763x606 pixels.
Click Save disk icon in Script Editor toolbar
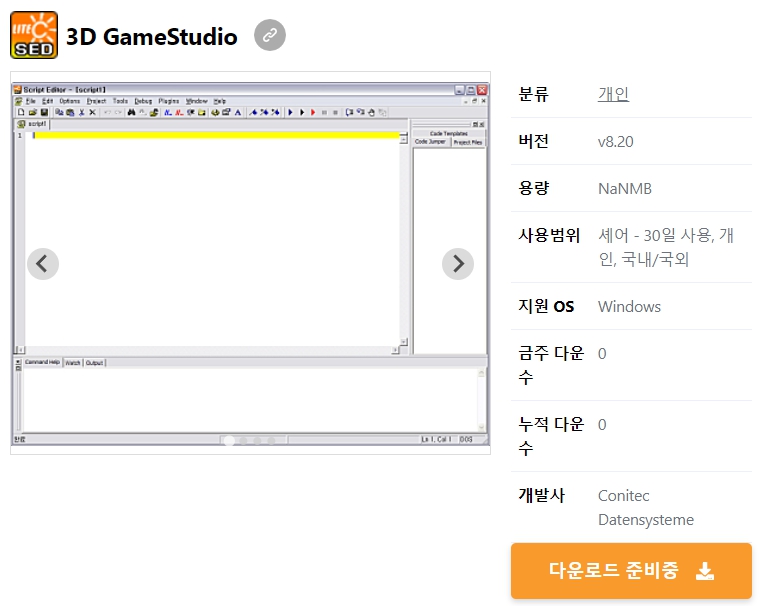44,112
